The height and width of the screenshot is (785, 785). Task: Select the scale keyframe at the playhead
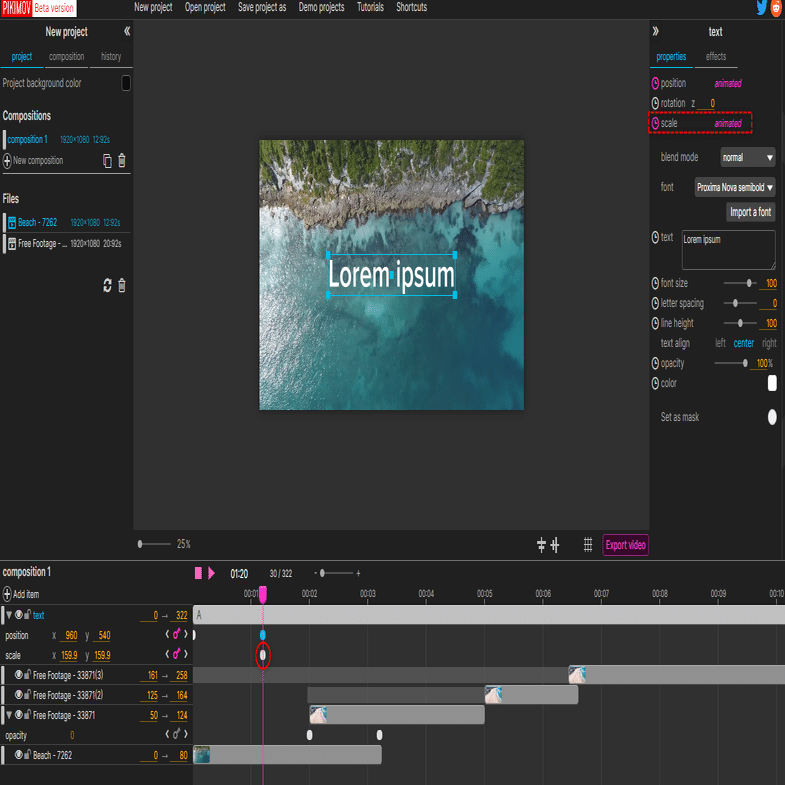coord(263,655)
